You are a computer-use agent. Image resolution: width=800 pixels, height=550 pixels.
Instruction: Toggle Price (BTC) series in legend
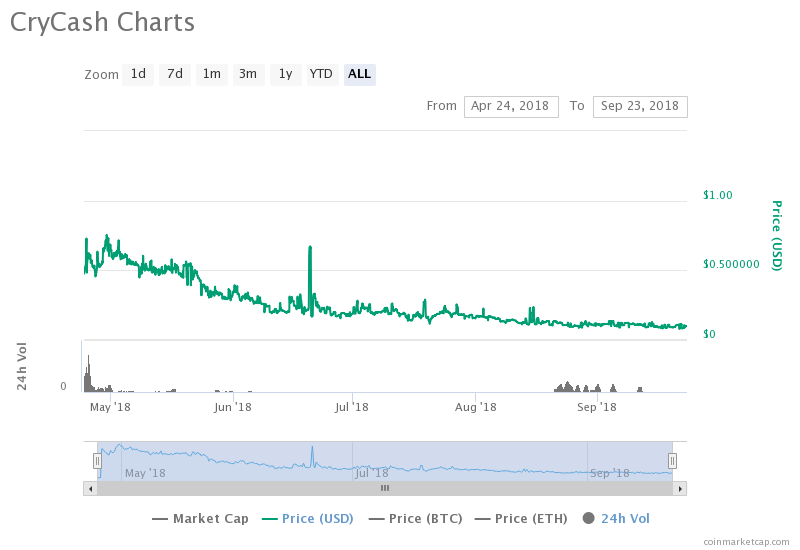coord(416,519)
